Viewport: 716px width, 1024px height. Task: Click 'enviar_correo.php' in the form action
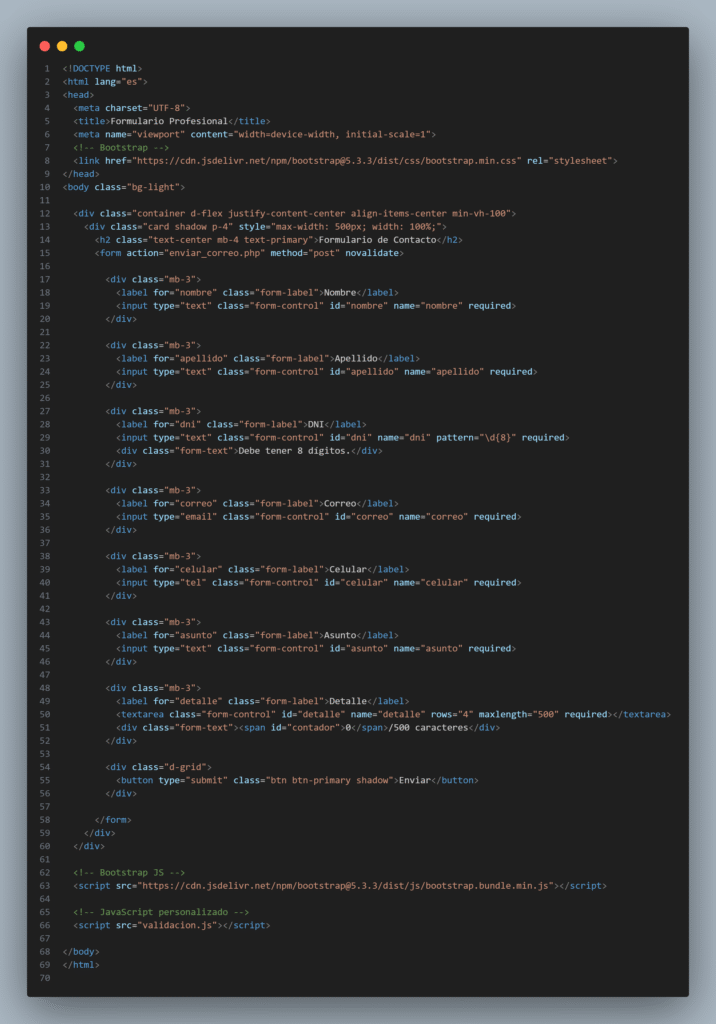click(x=214, y=253)
